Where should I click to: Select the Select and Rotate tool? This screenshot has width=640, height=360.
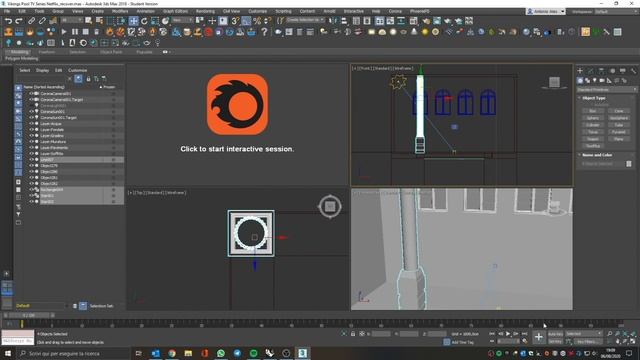[x=144, y=21]
